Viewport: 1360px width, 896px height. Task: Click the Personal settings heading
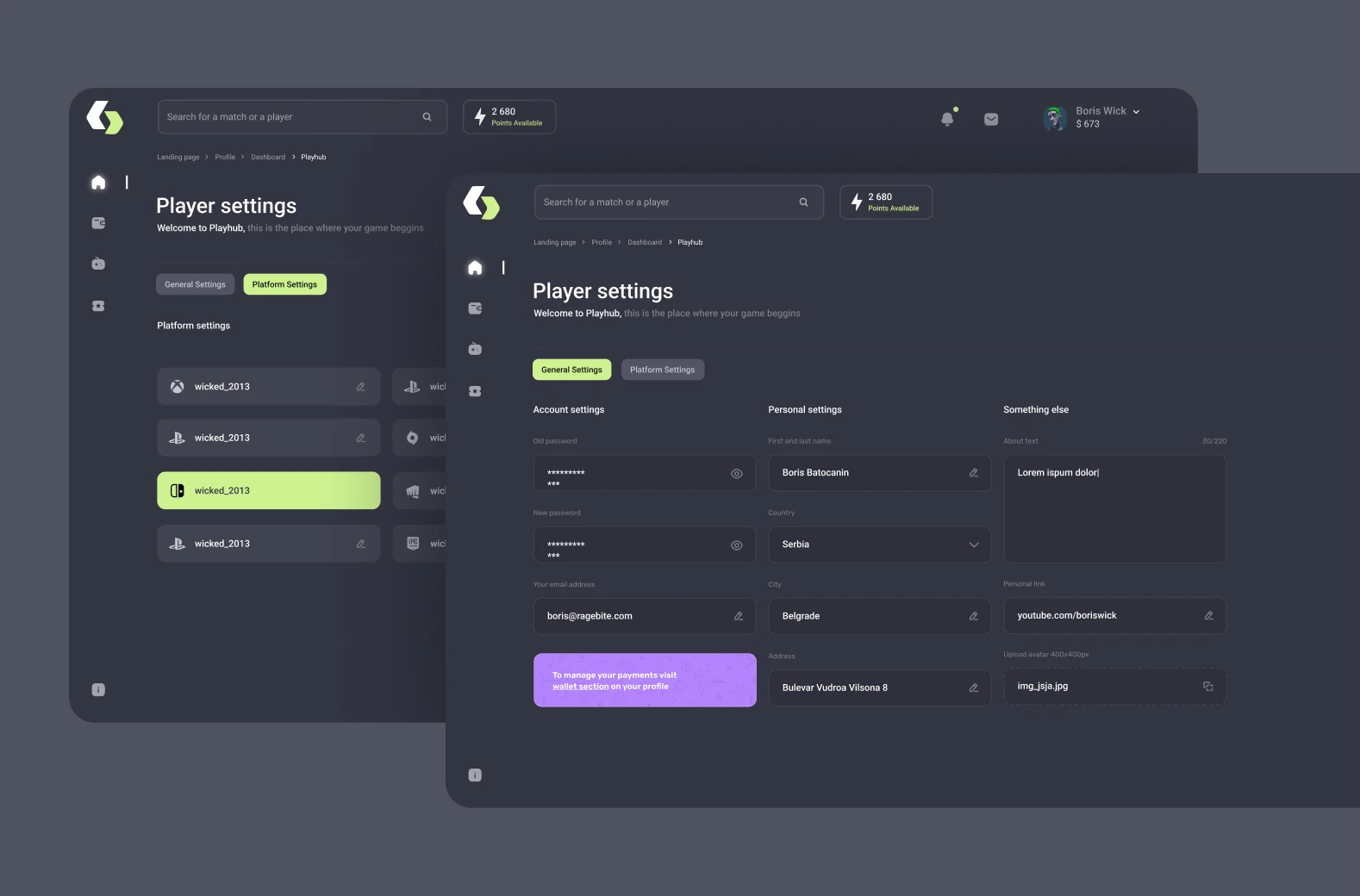point(805,410)
